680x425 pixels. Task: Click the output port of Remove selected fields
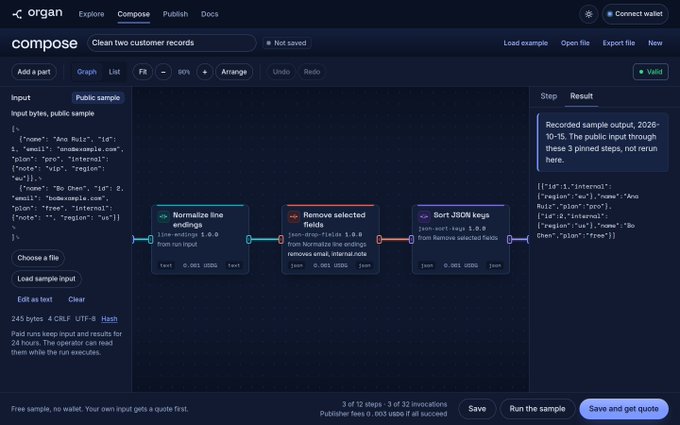[x=379, y=239]
